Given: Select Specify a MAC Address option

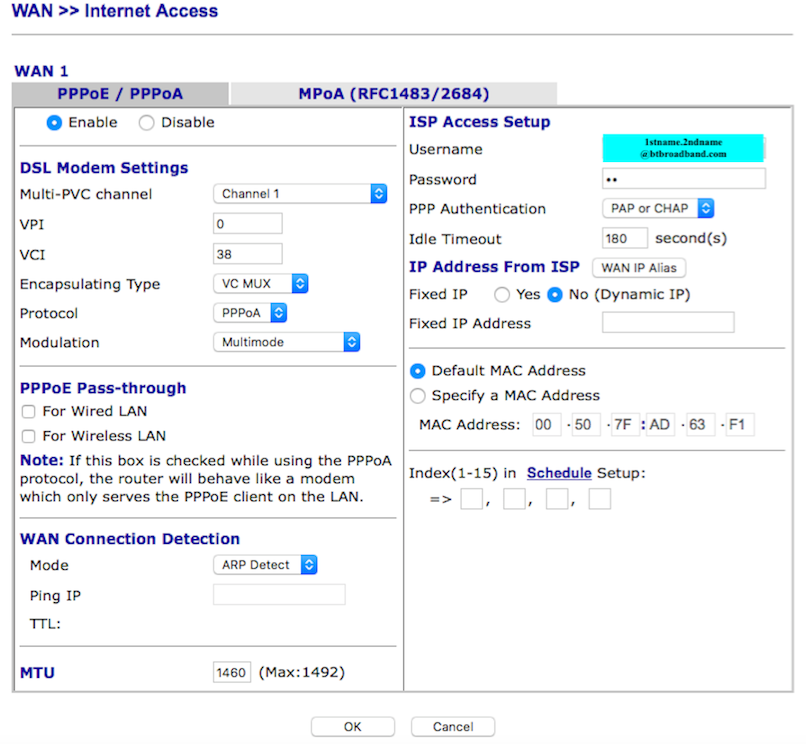Looking at the screenshot, I should pyautogui.click(x=418, y=395).
